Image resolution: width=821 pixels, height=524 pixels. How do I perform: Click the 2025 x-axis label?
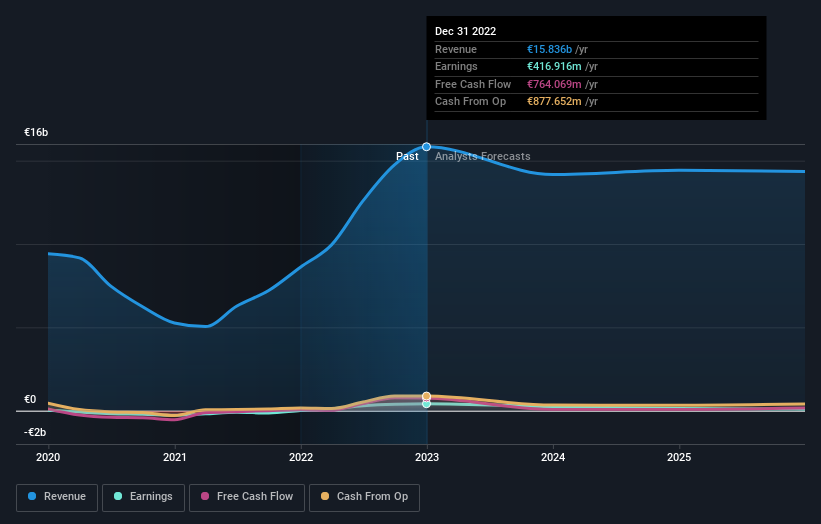click(679, 457)
